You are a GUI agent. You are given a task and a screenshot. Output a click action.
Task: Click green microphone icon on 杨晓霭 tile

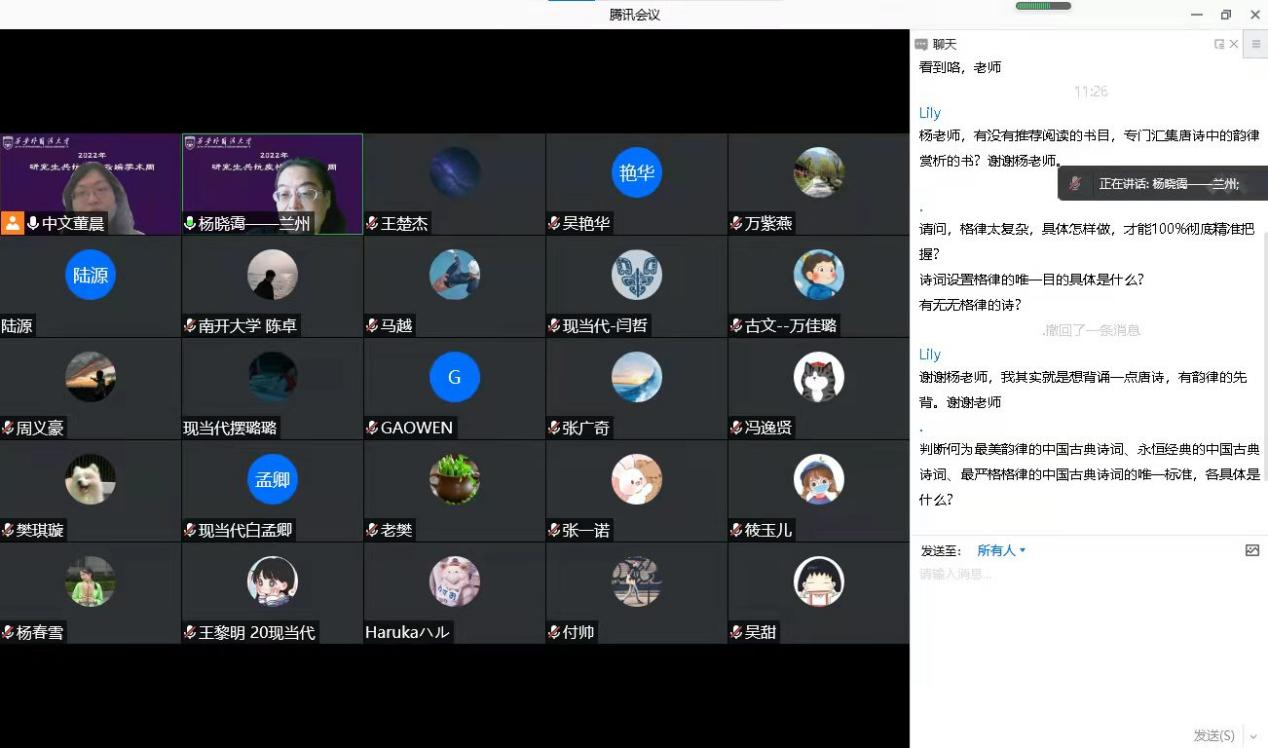190,224
